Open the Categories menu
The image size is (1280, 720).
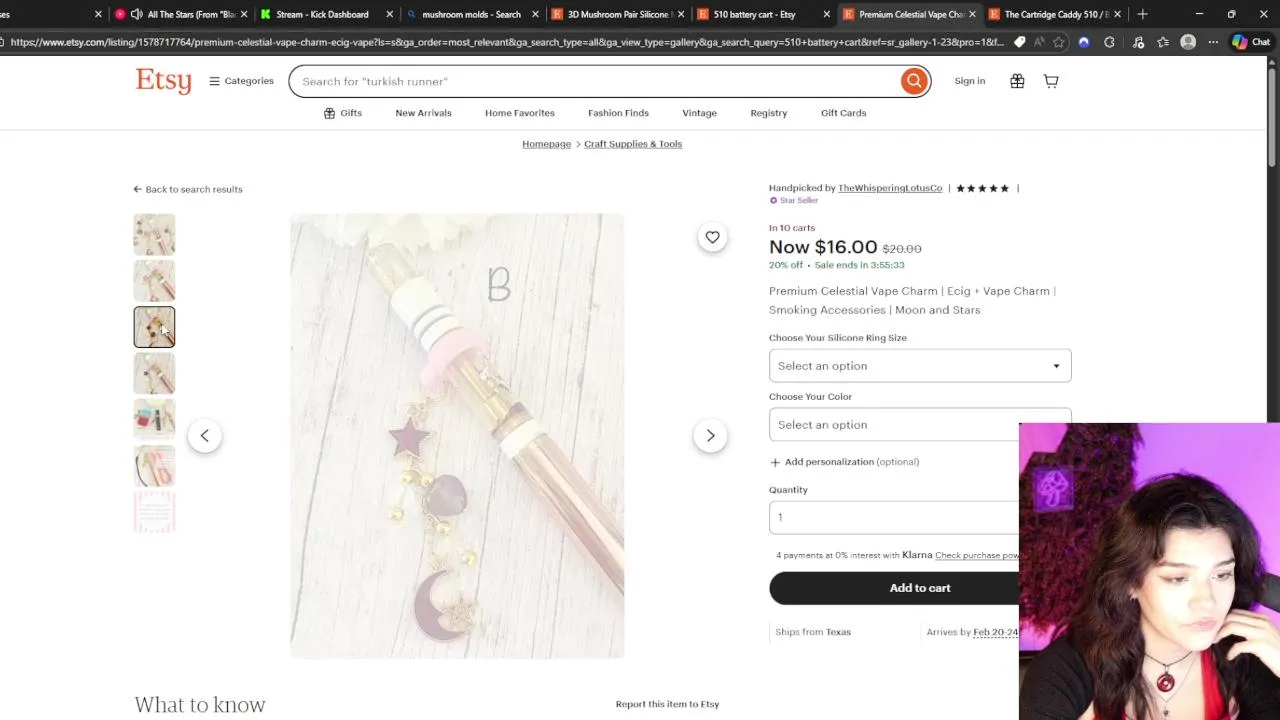(241, 81)
